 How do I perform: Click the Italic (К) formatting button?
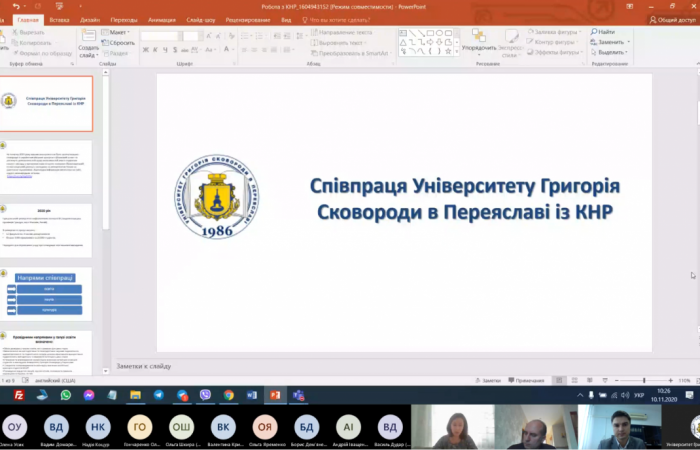[x=155, y=50]
